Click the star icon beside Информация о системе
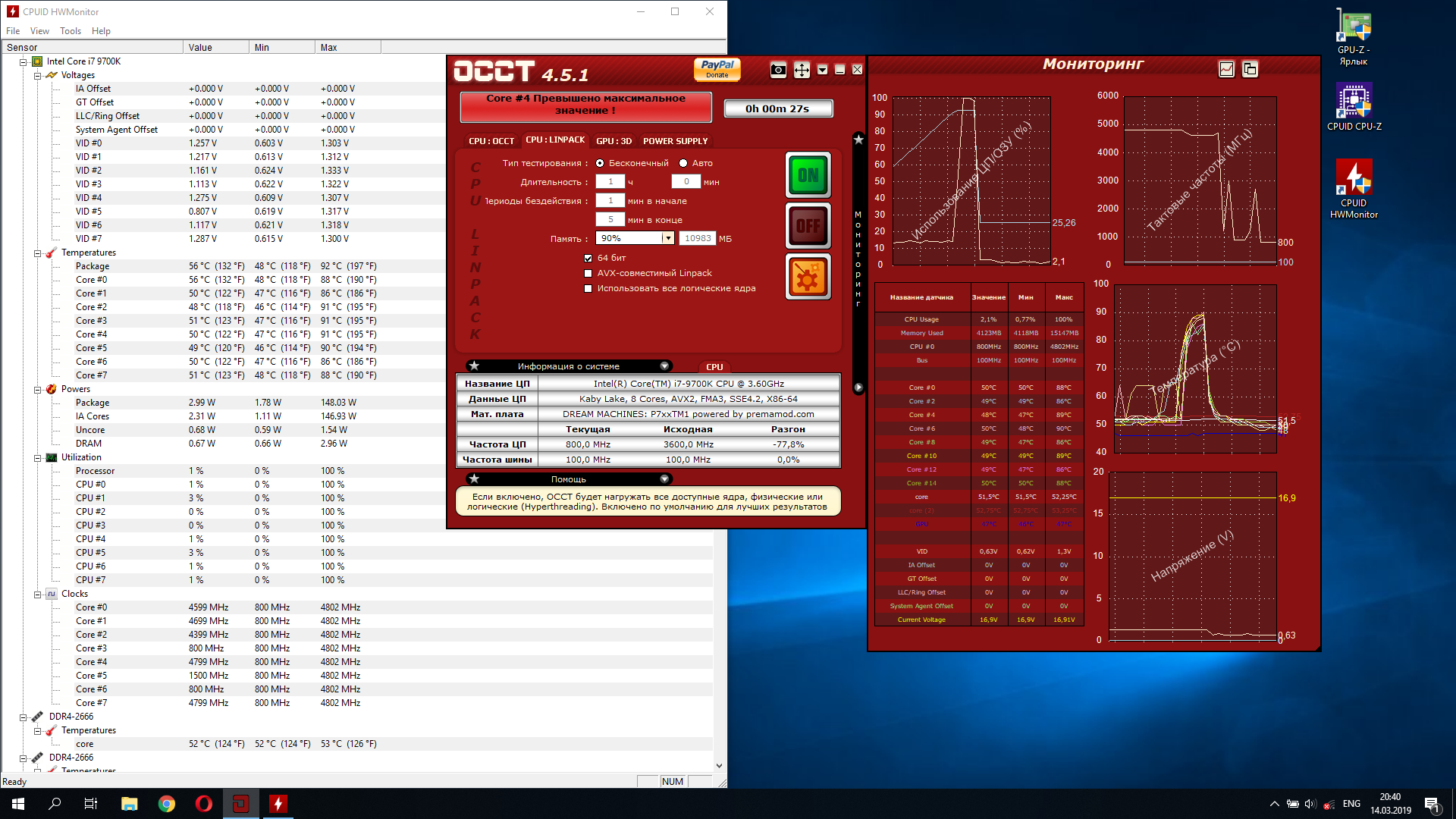 click(x=474, y=366)
